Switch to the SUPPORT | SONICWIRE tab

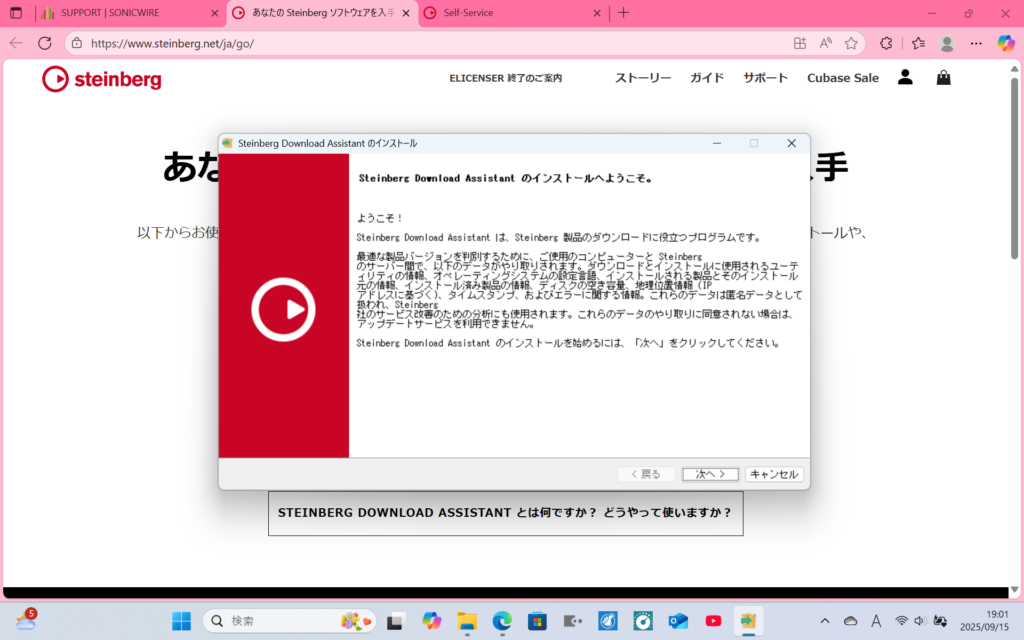pyautogui.click(x=125, y=13)
